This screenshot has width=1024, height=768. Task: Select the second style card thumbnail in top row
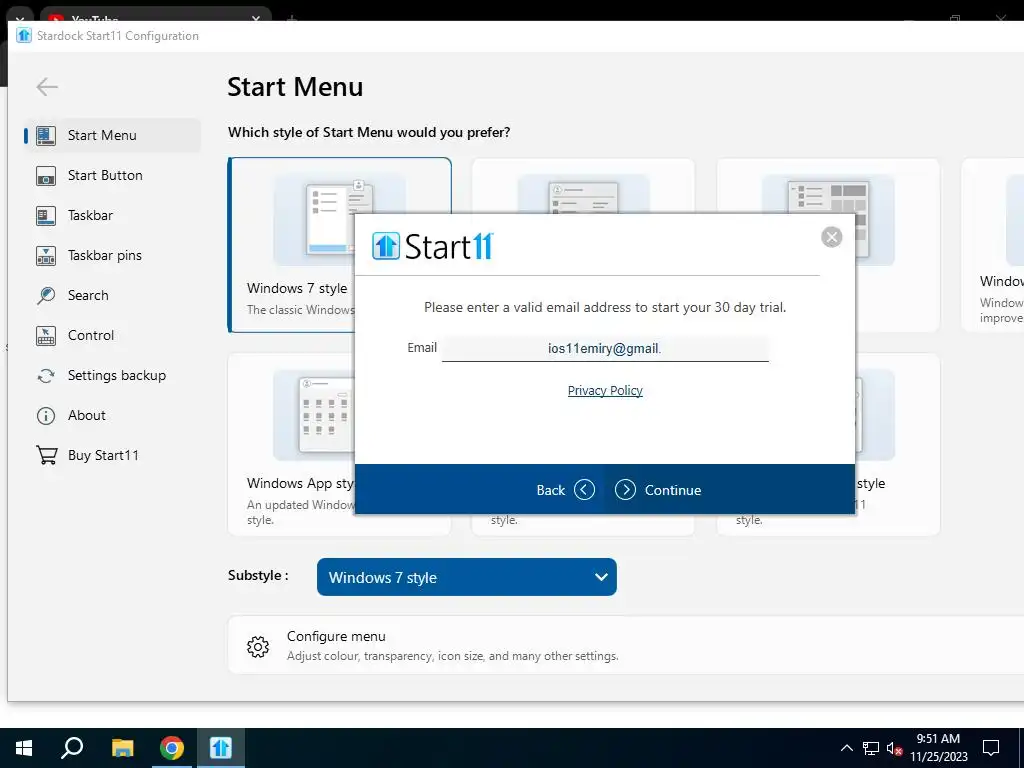coord(584,196)
